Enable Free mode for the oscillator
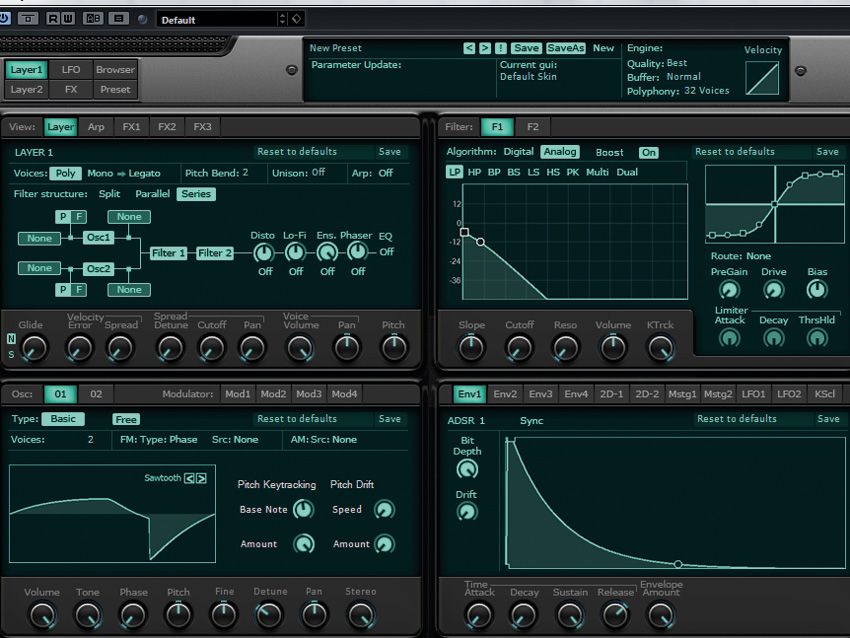850x638 pixels. tap(126, 419)
